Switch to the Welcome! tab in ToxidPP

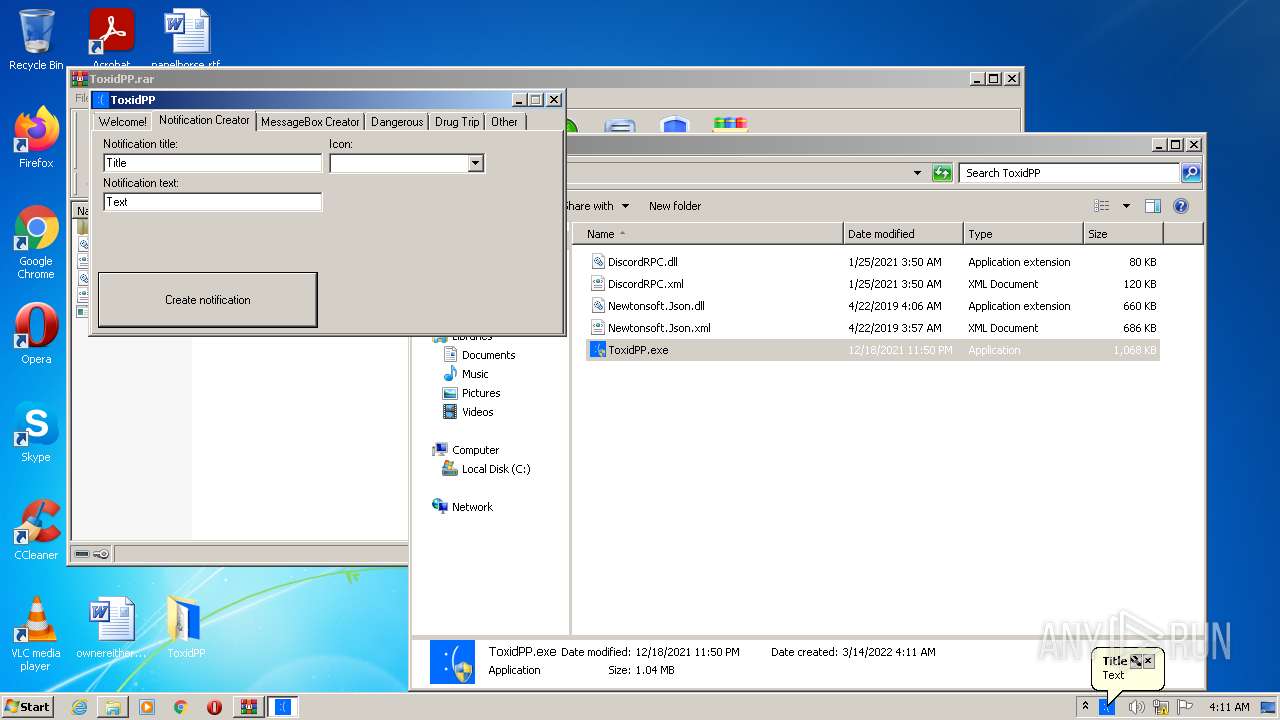122,122
